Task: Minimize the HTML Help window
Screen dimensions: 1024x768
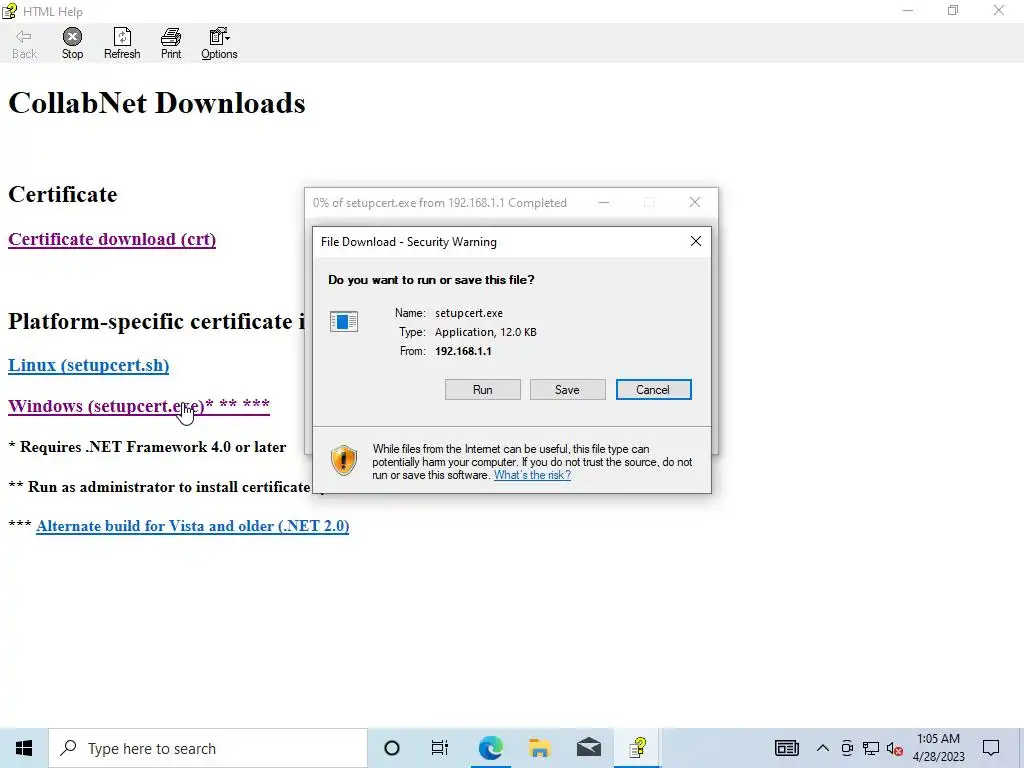Action: [x=908, y=10]
